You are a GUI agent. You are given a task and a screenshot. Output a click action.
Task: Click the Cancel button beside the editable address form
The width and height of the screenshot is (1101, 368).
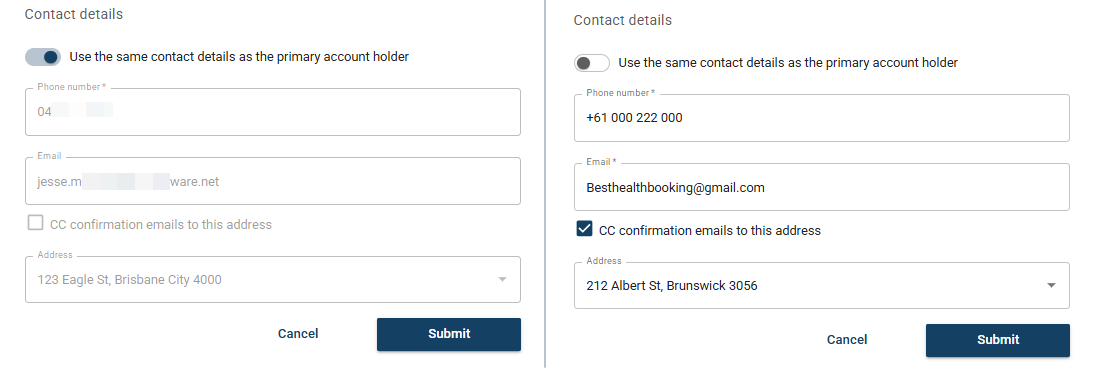pos(847,340)
